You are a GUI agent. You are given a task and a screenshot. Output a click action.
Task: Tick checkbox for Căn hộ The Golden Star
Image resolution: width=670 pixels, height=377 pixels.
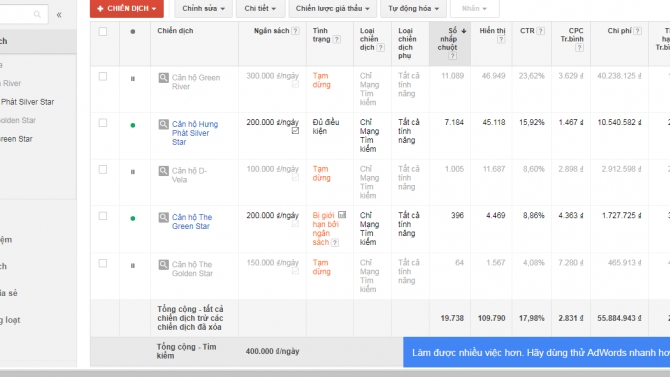[x=103, y=263]
